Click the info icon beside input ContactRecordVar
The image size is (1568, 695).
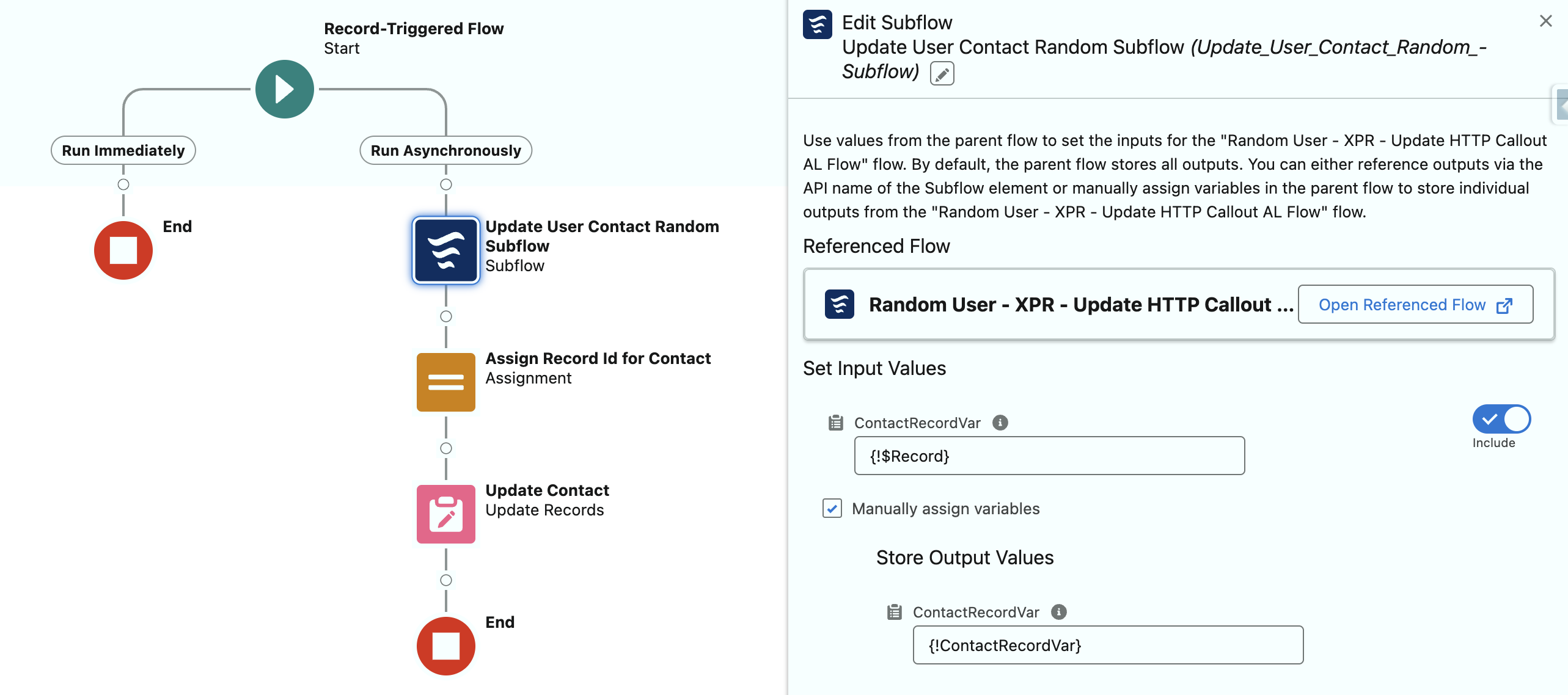point(1000,423)
